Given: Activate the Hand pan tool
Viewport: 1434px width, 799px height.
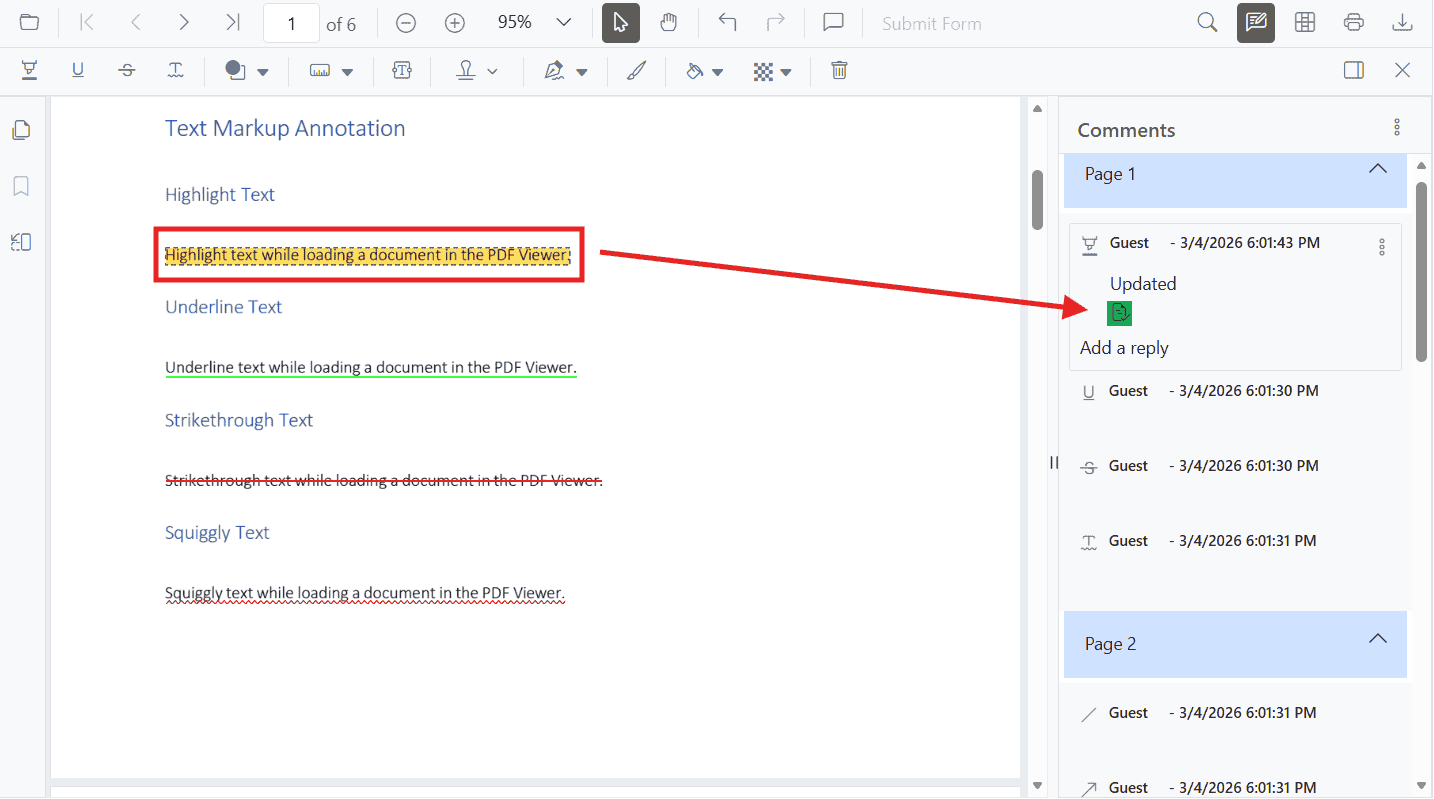Looking at the screenshot, I should (x=669, y=22).
